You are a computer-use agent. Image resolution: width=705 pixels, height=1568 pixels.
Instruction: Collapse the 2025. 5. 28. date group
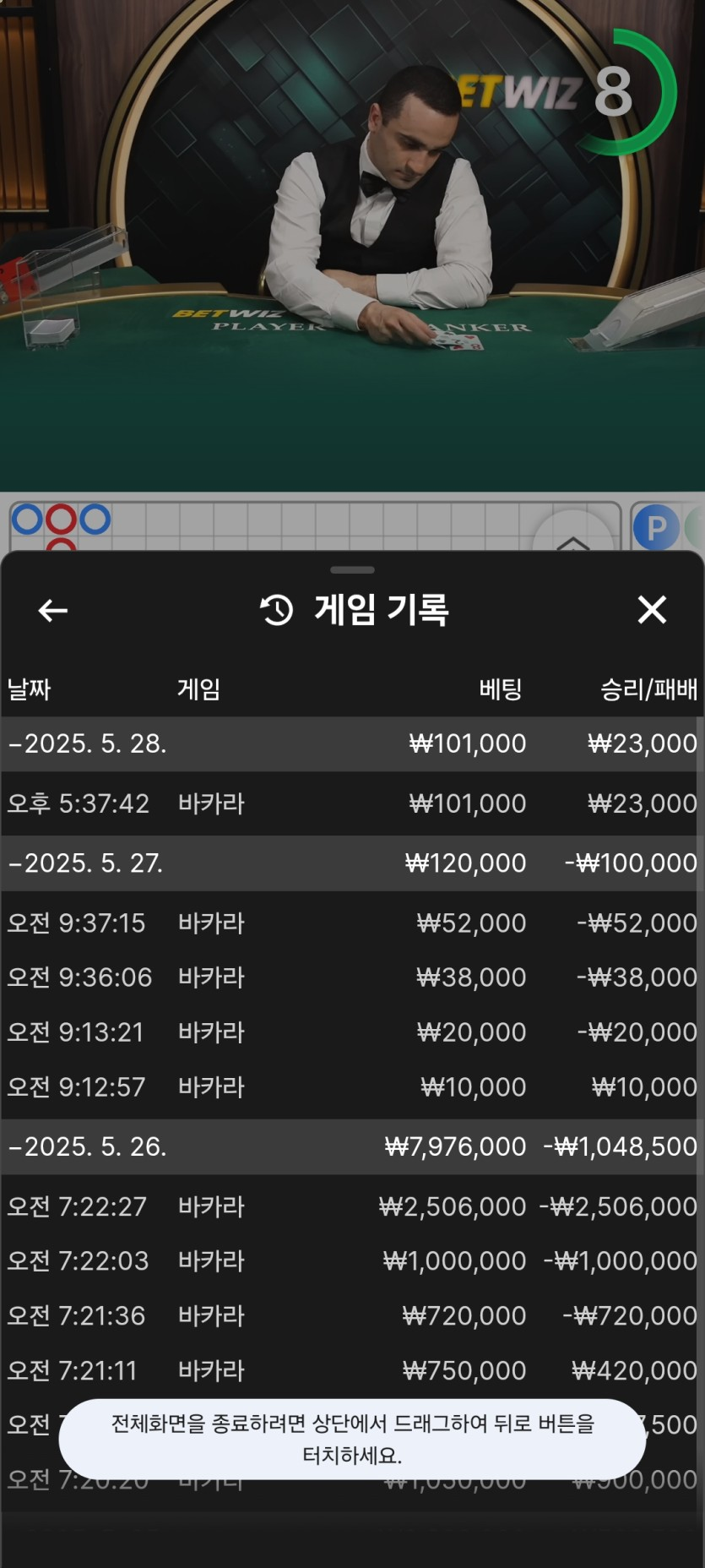(352, 743)
